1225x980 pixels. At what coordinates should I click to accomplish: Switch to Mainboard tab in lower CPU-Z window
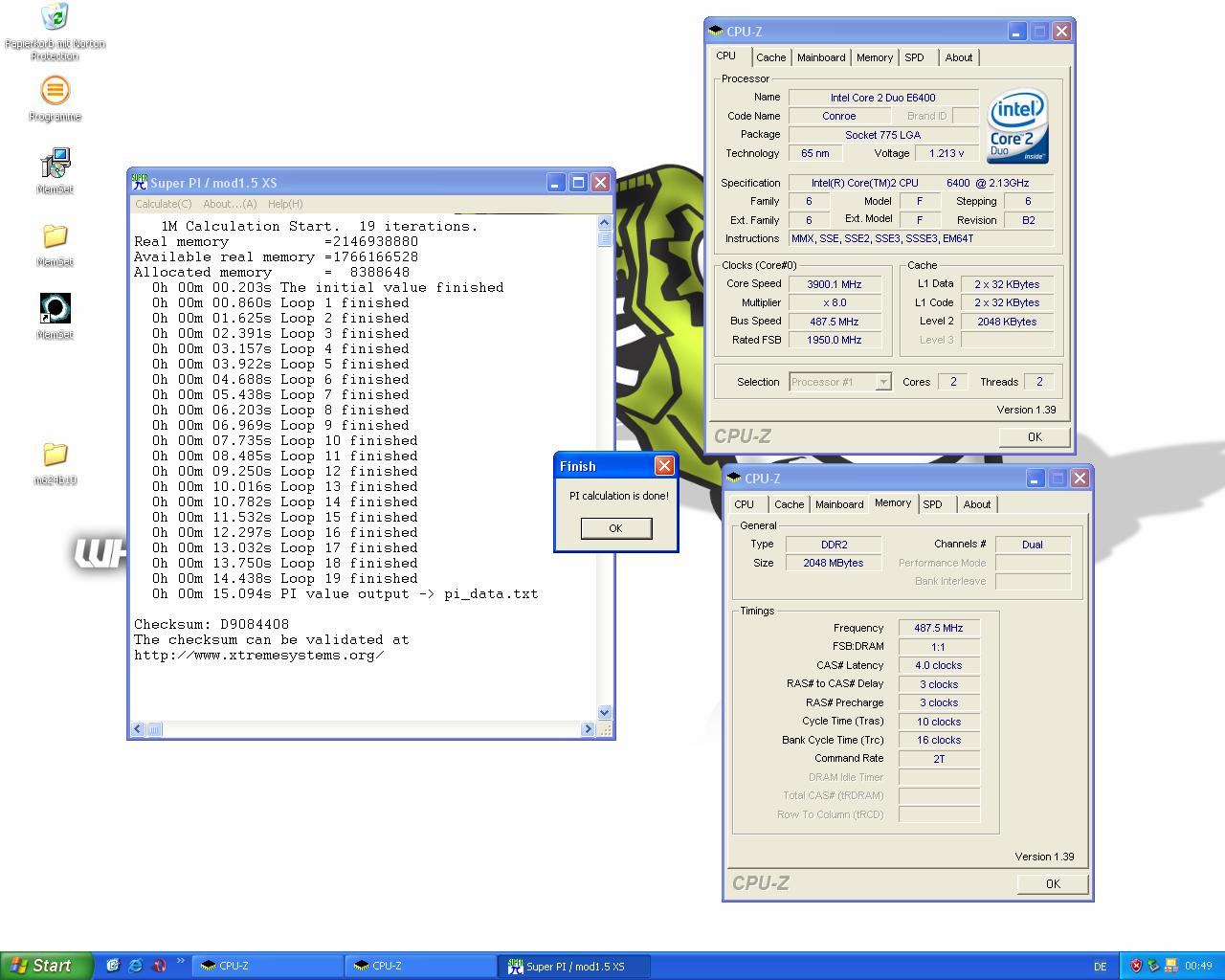click(x=839, y=504)
